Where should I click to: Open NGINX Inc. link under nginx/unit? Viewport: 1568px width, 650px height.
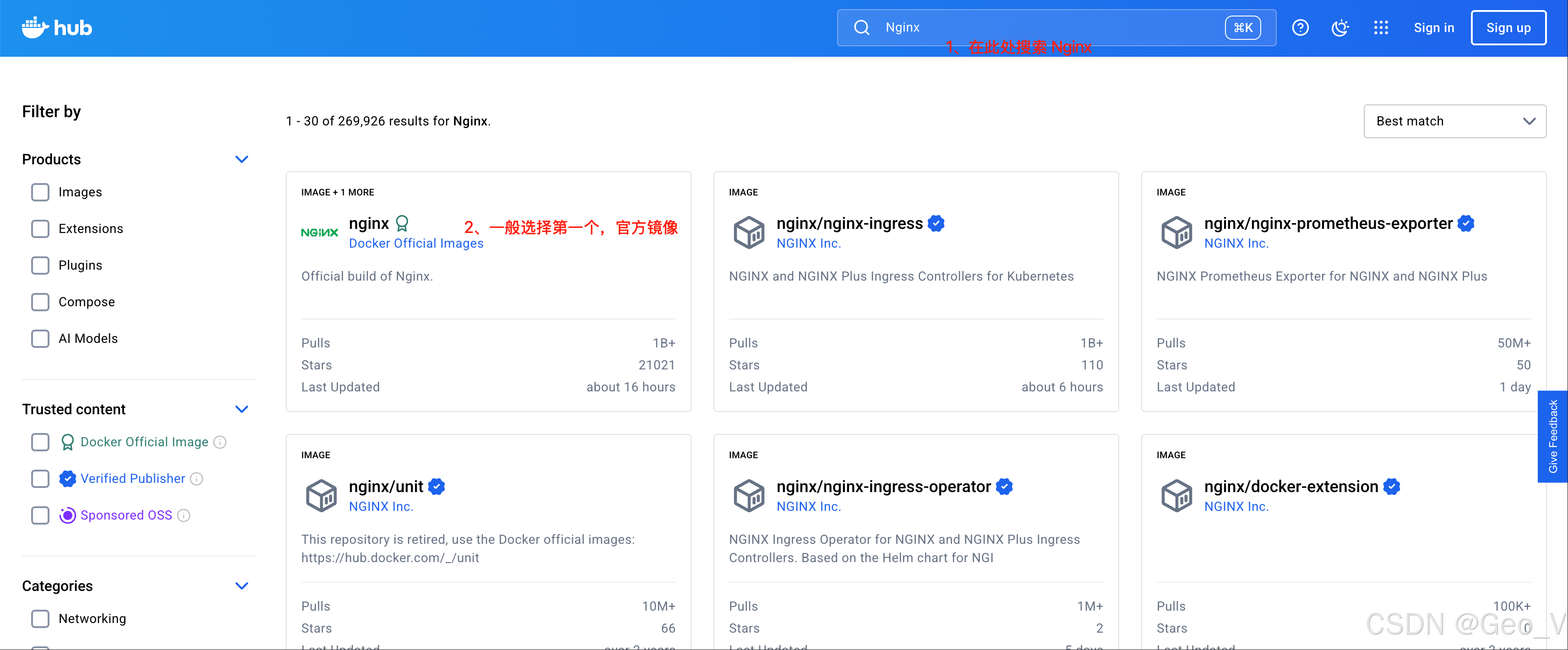381,506
